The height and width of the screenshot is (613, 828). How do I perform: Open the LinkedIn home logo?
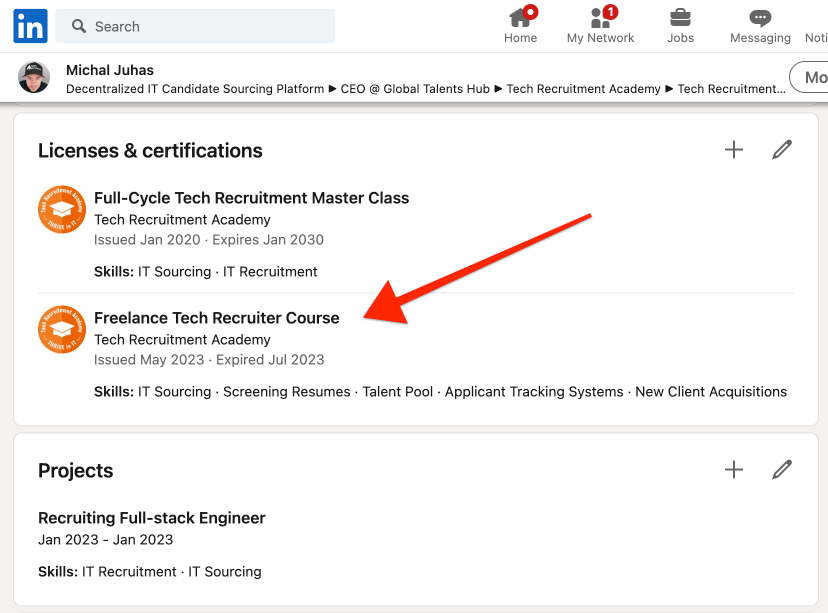pyautogui.click(x=30, y=26)
